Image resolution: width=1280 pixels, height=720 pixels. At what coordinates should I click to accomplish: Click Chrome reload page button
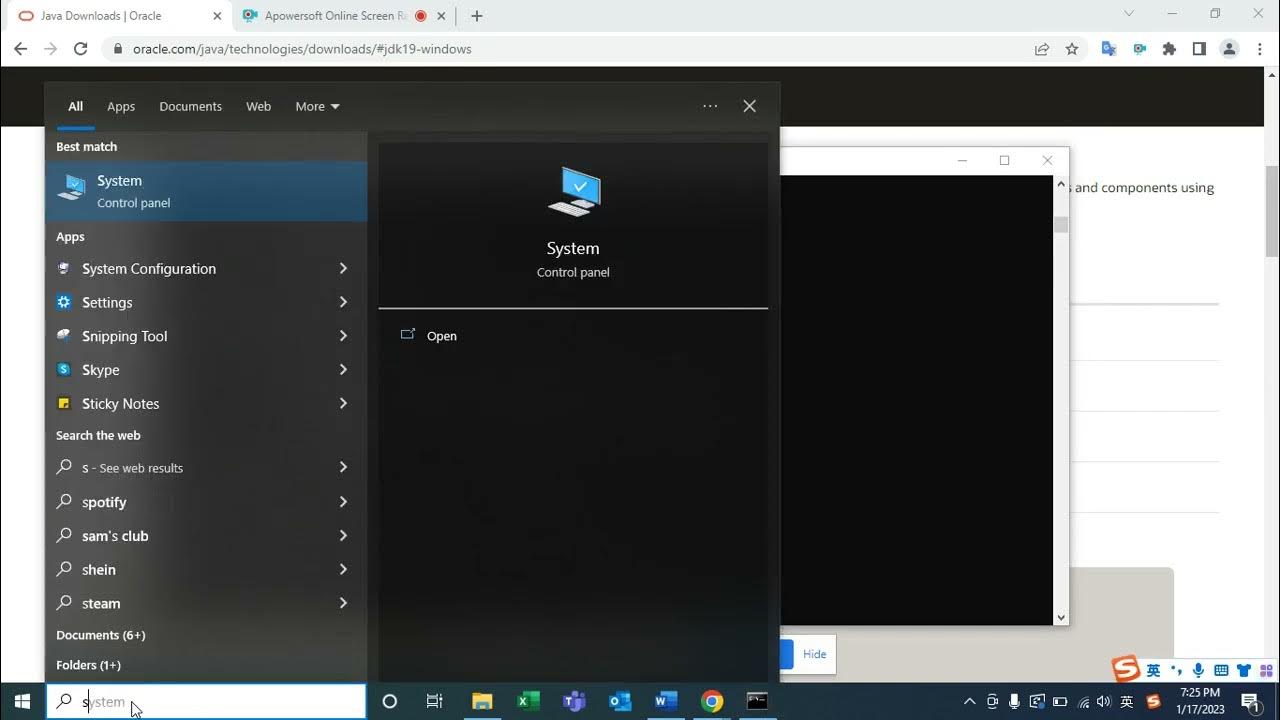pyautogui.click(x=81, y=49)
